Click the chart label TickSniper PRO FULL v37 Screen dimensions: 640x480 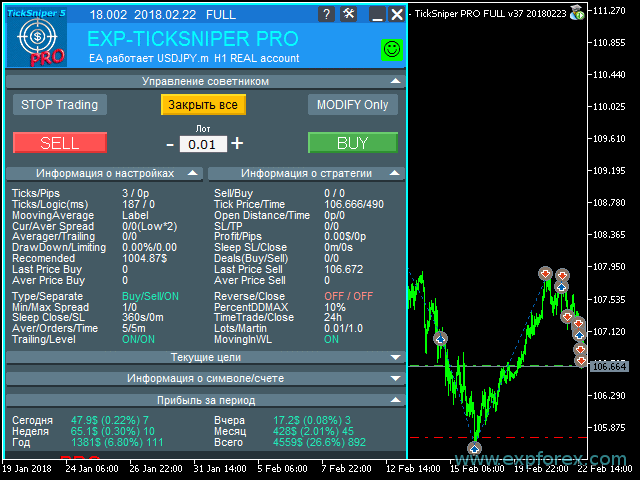[x=490, y=13]
